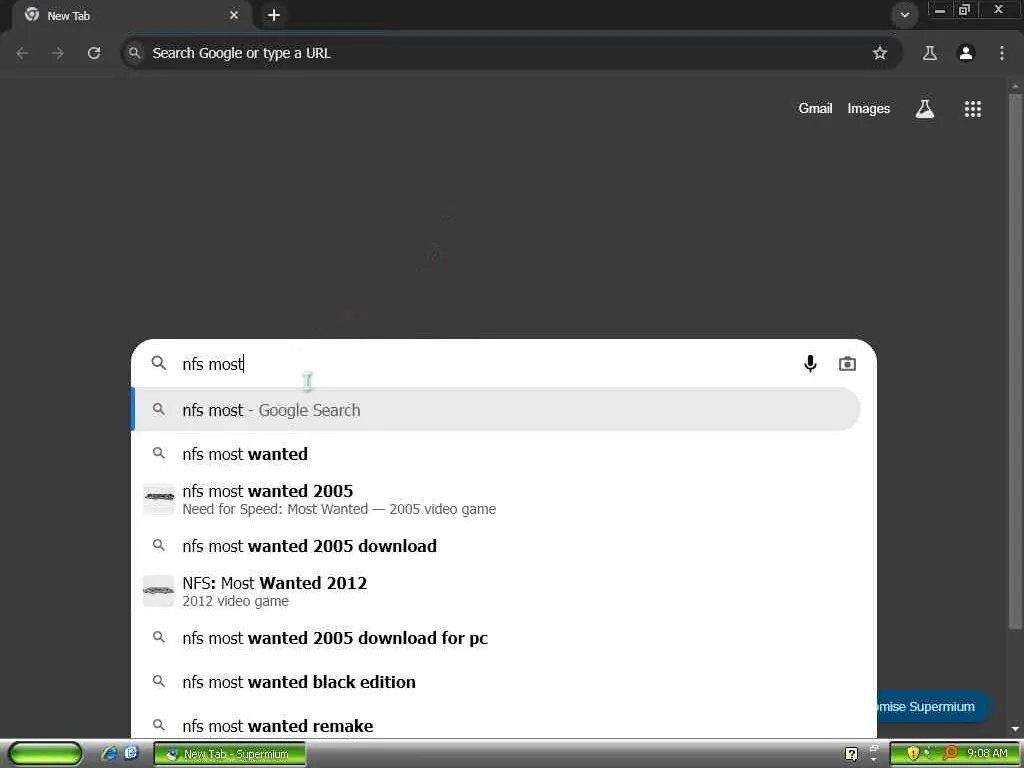Select 'nfs most - Google Search' suggestion

pyautogui.click(x=496, y=409)
